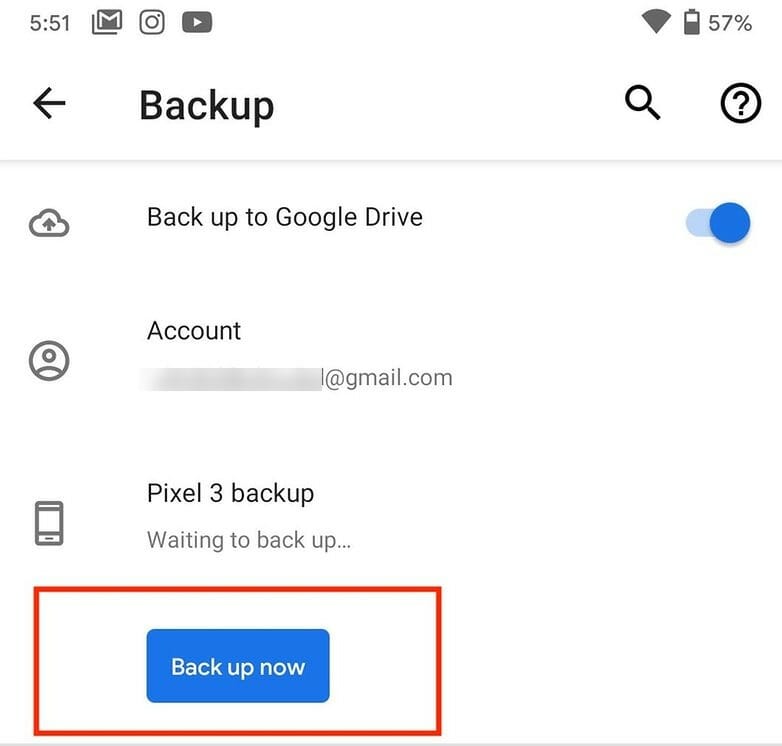
Task: Open the Account setting row
Action: [x=391, y=356]
